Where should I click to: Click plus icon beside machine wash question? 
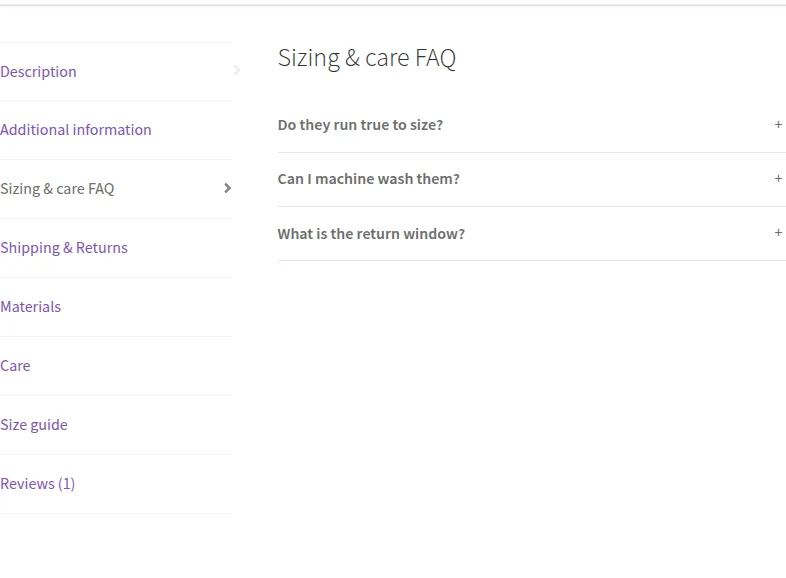tap(778, 178)
